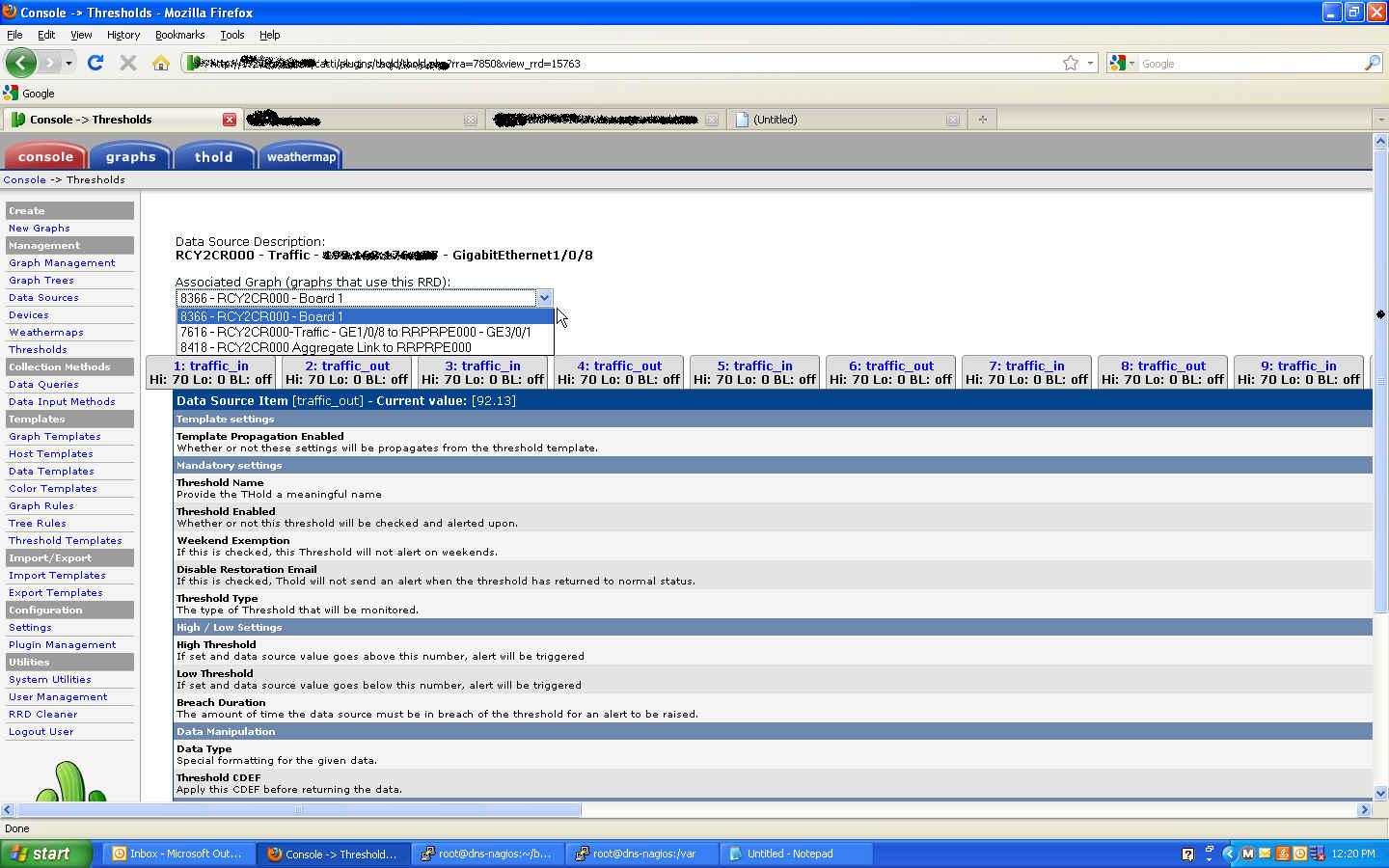
Task: List all tabs dropdown arrow
Action: tap(1380, 120)
